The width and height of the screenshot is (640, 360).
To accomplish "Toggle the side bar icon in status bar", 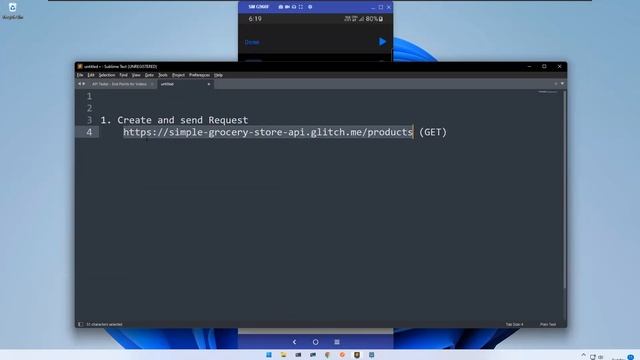I will pos(80,324).
